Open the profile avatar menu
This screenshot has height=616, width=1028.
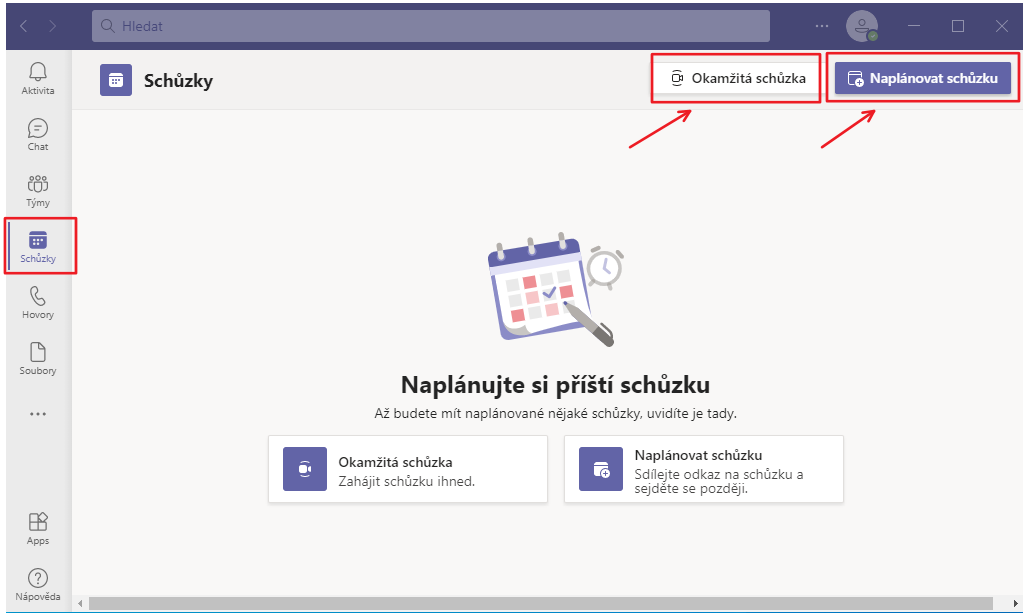tap(860, 26)
